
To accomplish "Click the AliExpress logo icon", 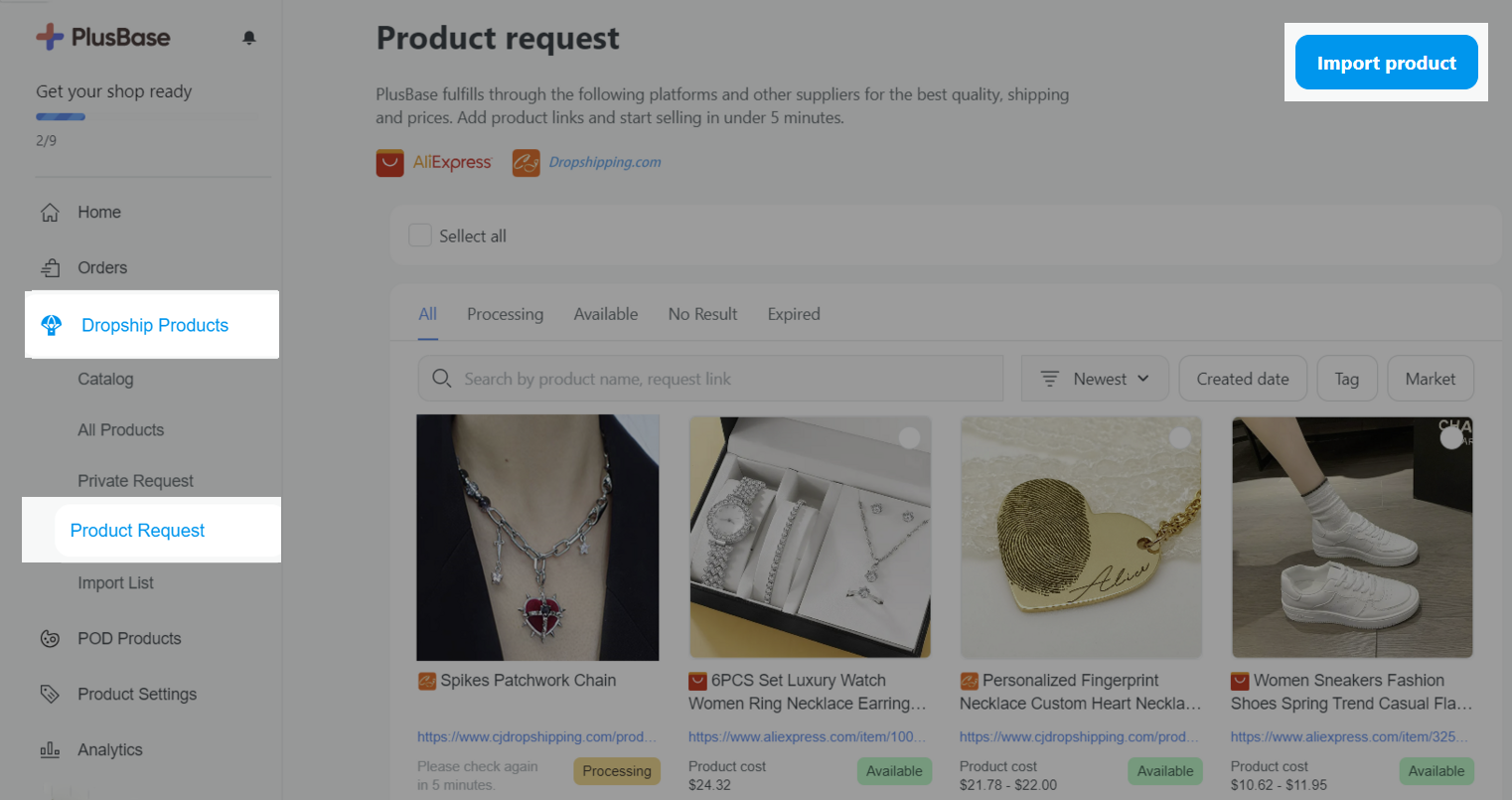I will (x=389, y=163).
